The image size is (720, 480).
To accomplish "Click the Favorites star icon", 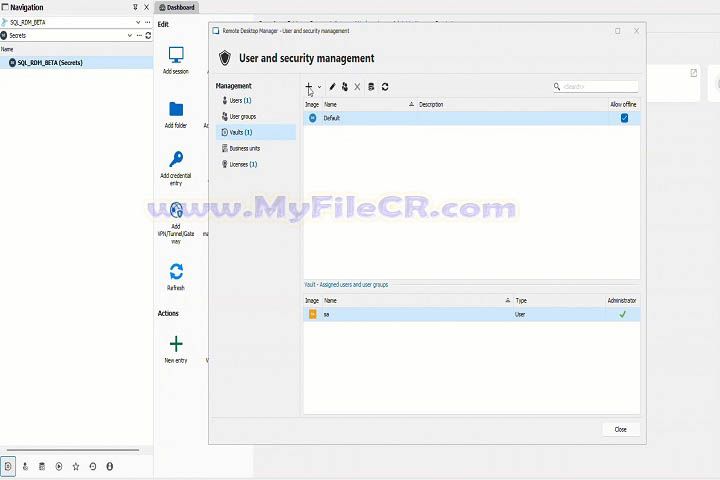I will (76, 466).
